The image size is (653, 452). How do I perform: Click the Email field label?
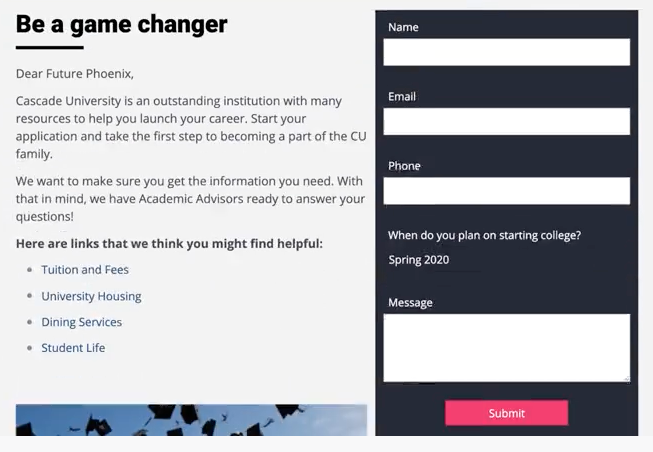(402, 96)
